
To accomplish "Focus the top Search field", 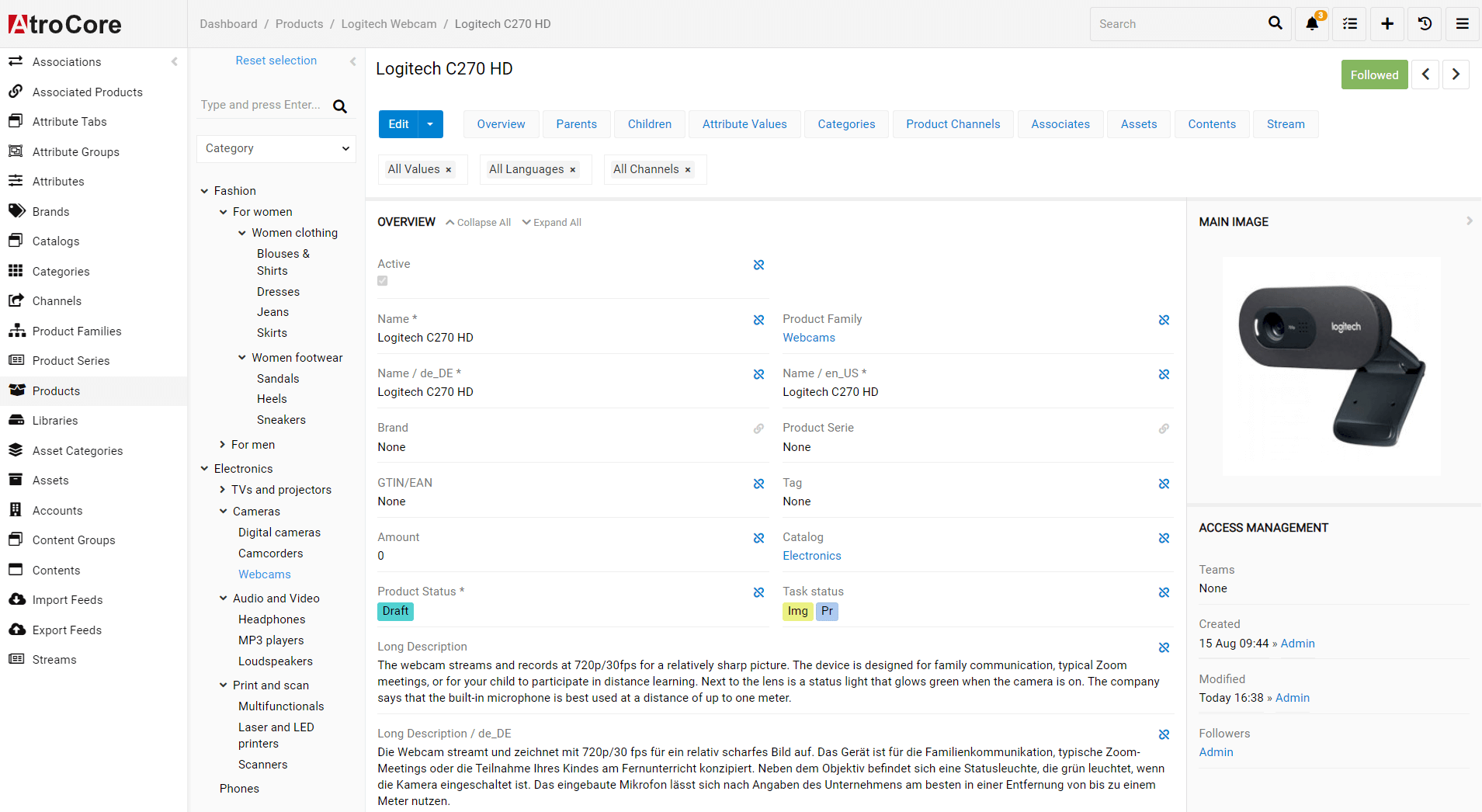I will pos(1176,24).
